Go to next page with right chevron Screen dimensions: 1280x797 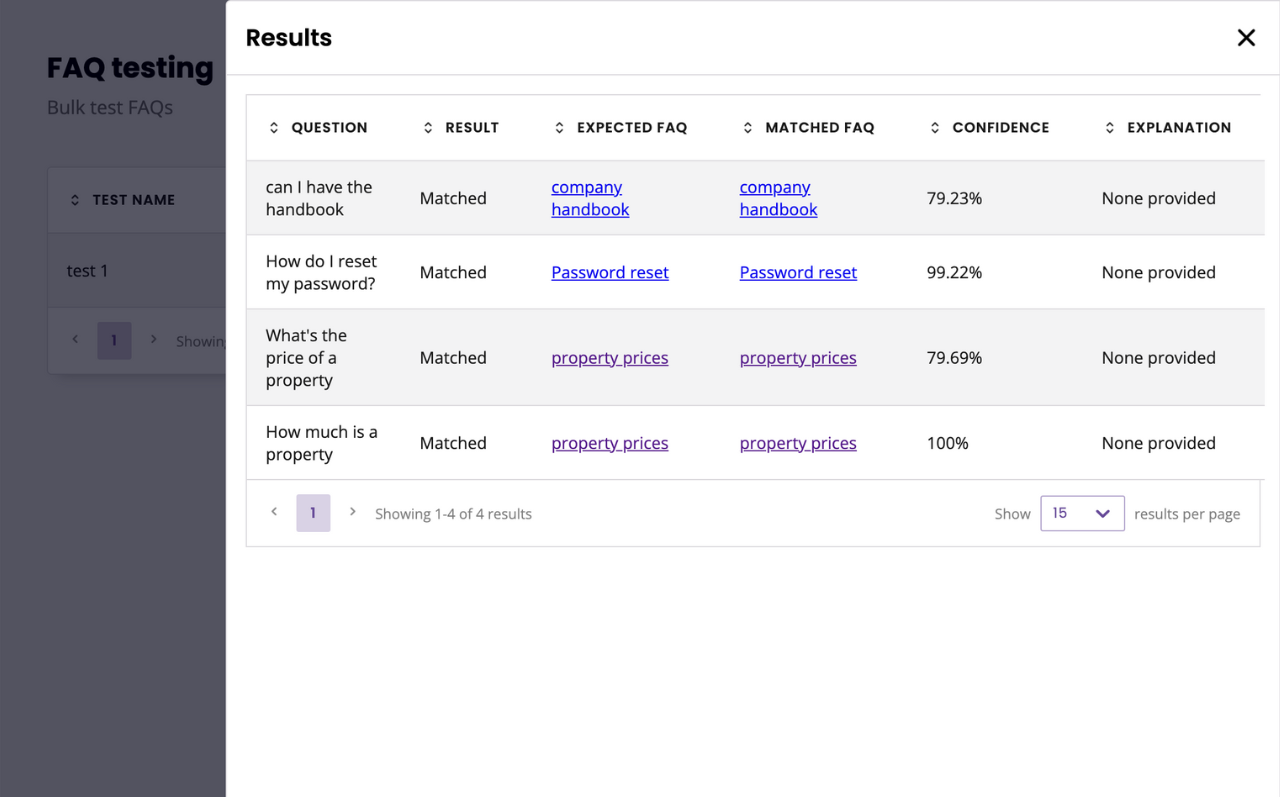352,511
